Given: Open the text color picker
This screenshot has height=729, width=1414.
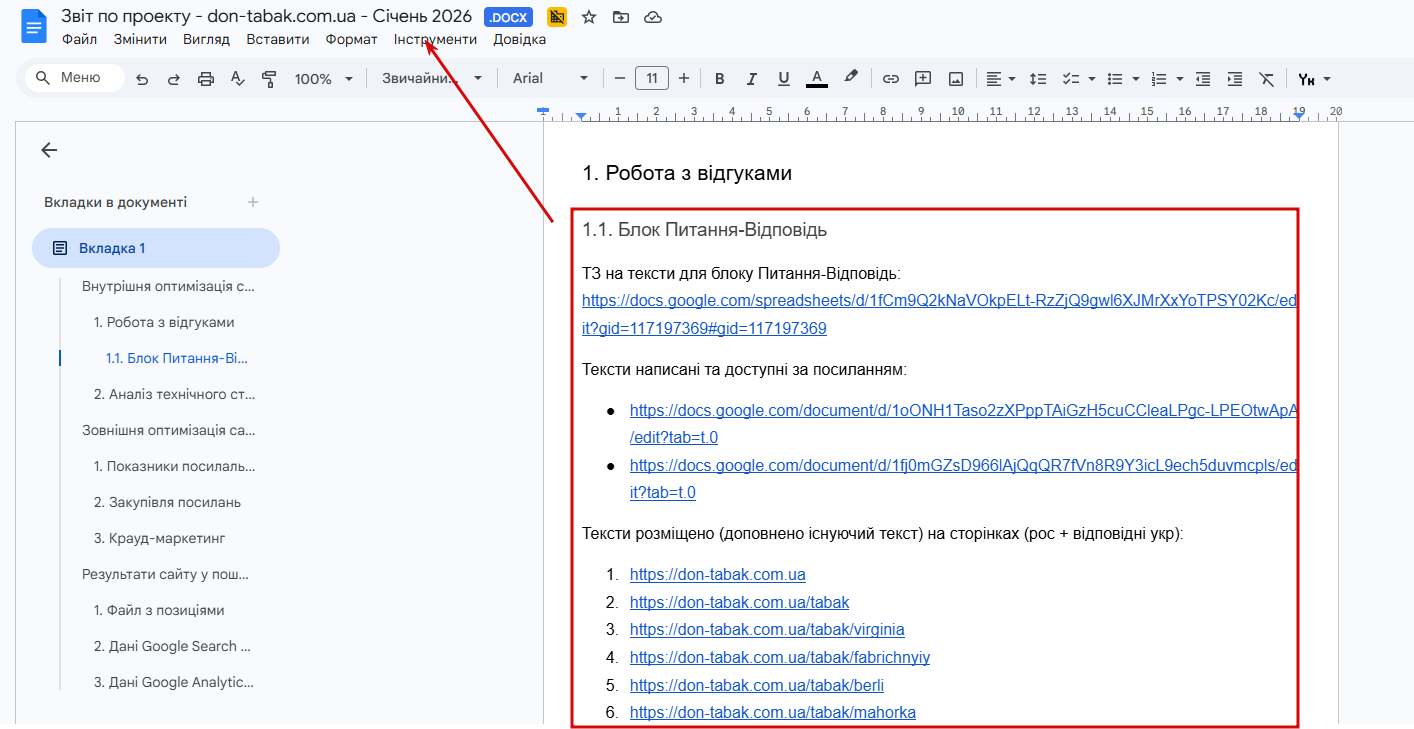Looking at the screenshot, I should point(817,79).
